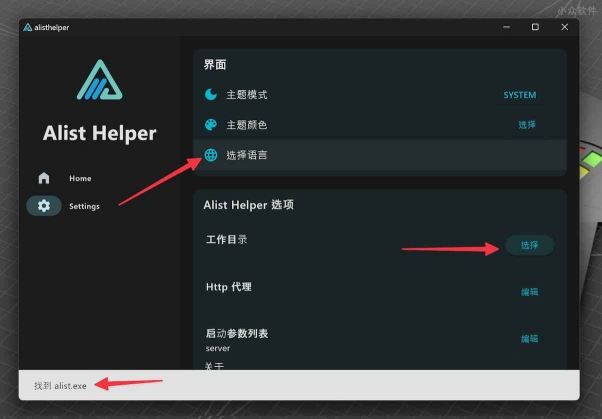
Task: Switch to the Home navigation item
Action: [x=80, y=178]
